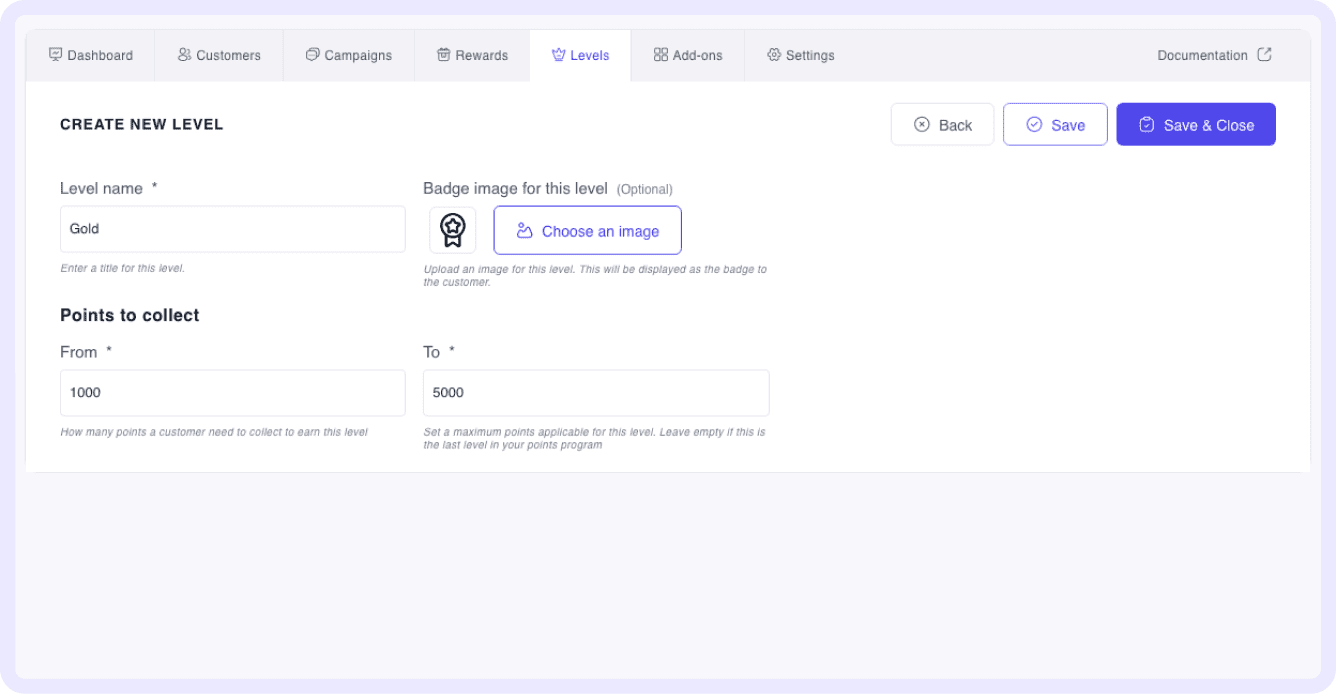Click the circled X icon on Back
This screenshot has width=1336, height=694.
(922, 125)
